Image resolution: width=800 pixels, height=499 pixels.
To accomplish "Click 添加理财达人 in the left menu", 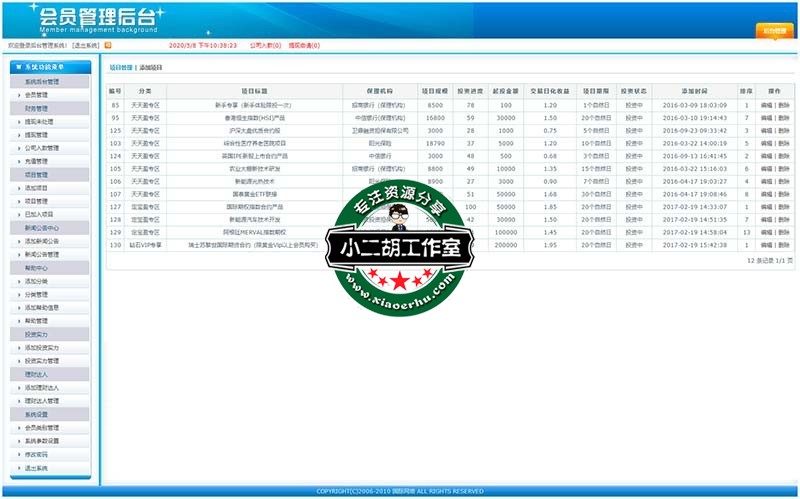I will (x=42, y=387).
